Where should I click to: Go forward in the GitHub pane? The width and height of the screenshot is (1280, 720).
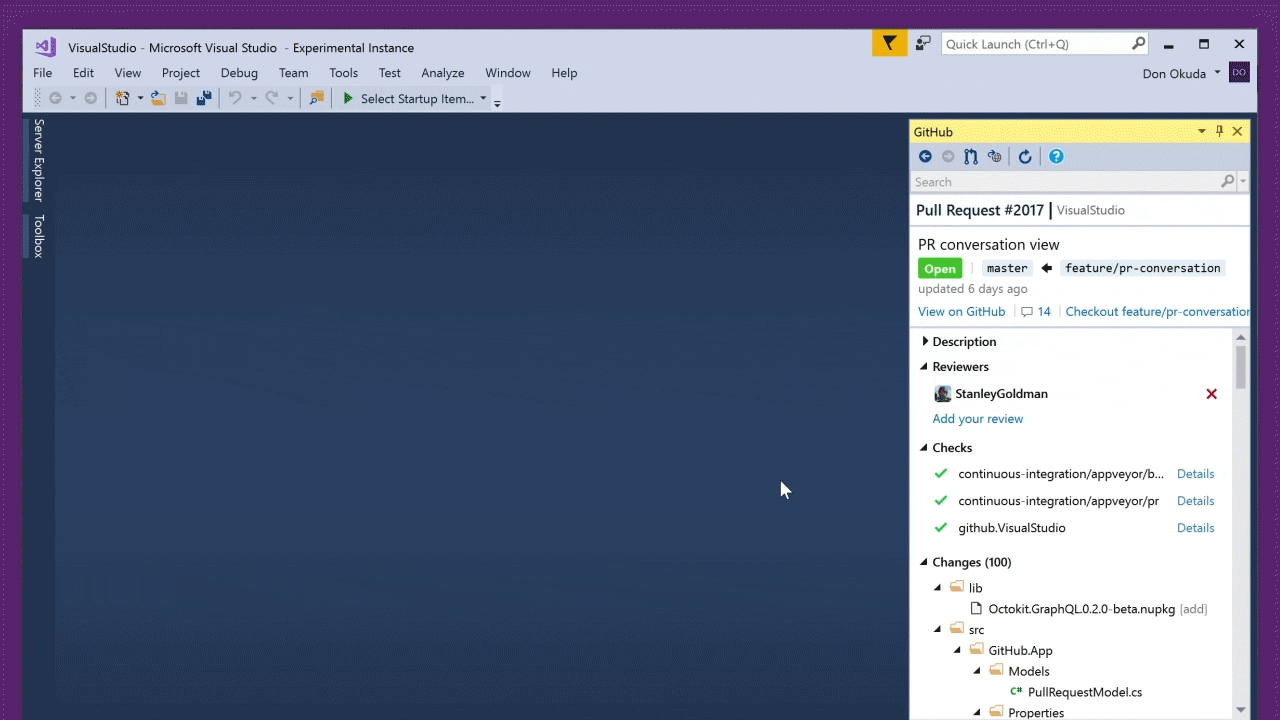coord(948,156)
